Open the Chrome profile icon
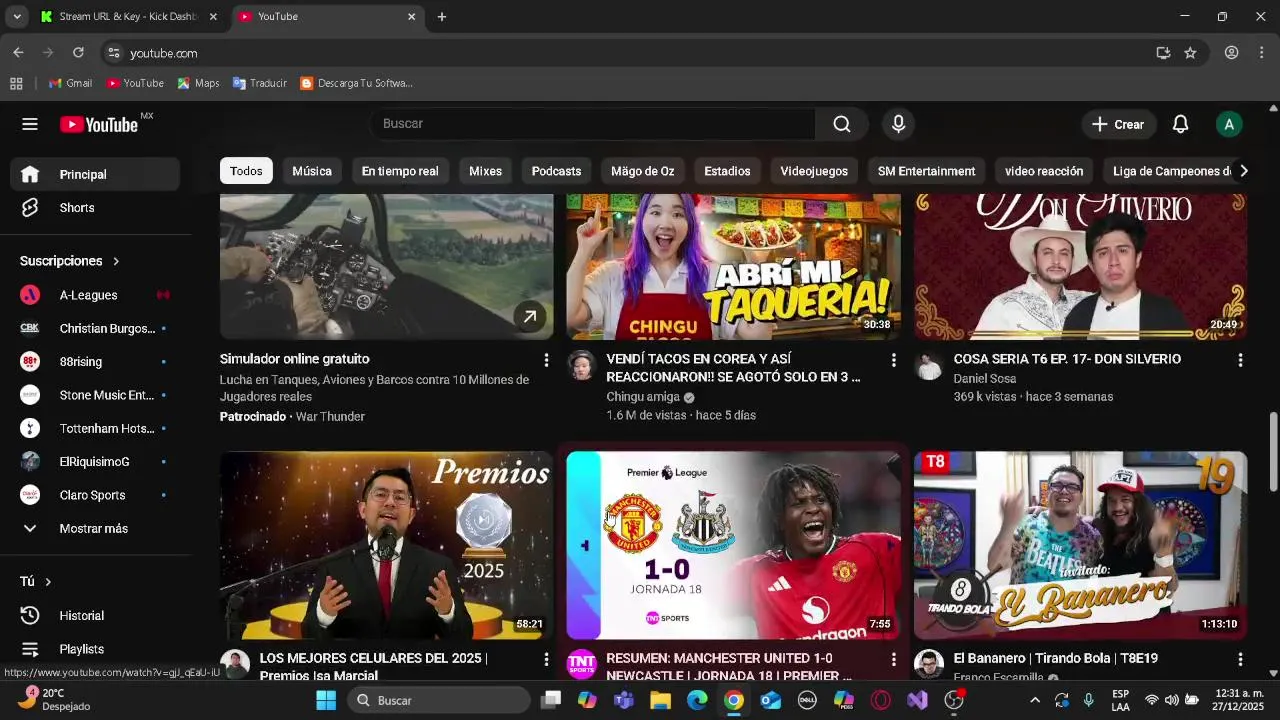Screen dimensions: 1280x720 pos(1232,53)
